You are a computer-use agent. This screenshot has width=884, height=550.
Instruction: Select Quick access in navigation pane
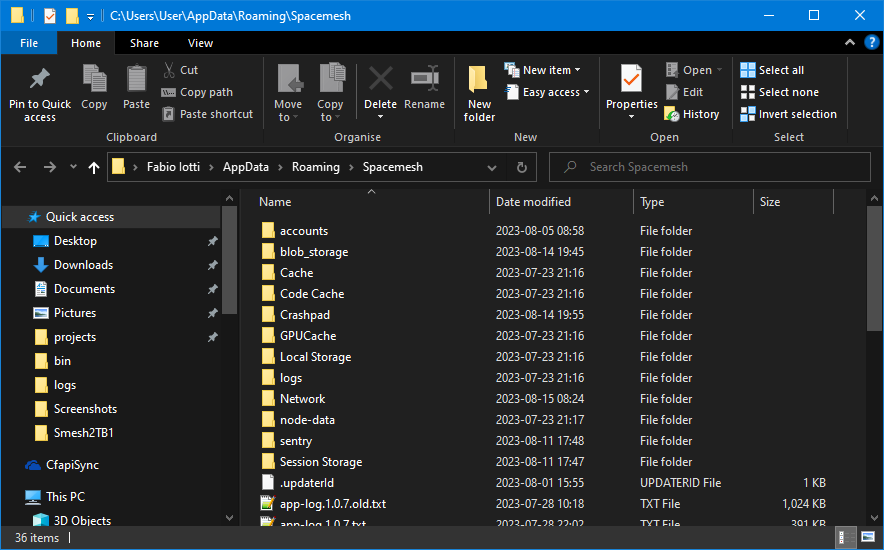pos(79,217)
